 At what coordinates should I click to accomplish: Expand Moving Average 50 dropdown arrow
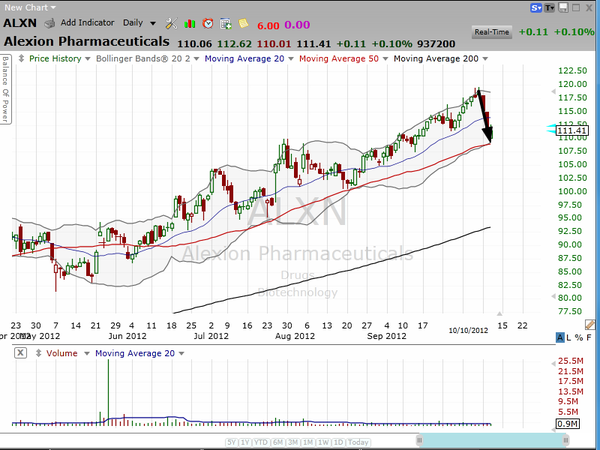tap(385, 59)
